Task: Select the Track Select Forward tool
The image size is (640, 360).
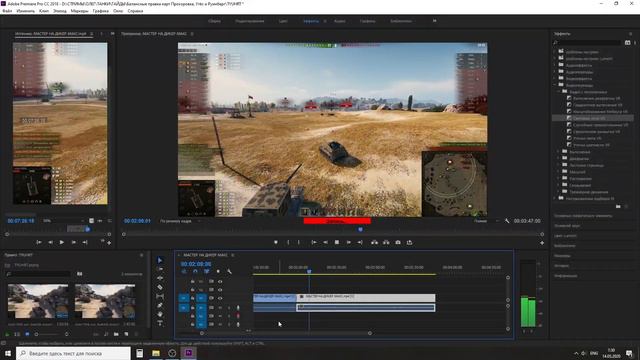Action: click(160, 269)
